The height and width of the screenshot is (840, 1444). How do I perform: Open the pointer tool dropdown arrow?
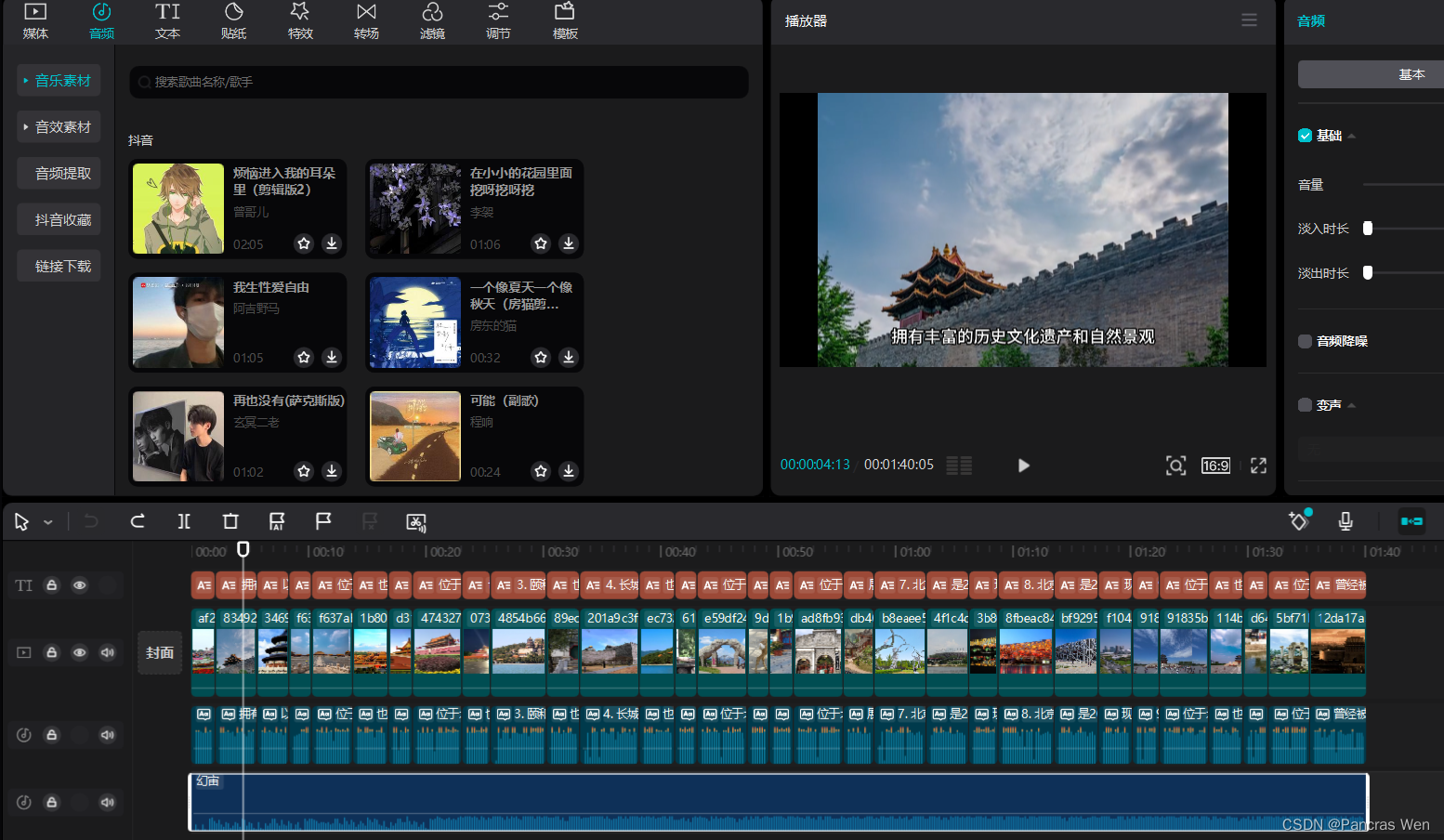click(x=48, y=522)
